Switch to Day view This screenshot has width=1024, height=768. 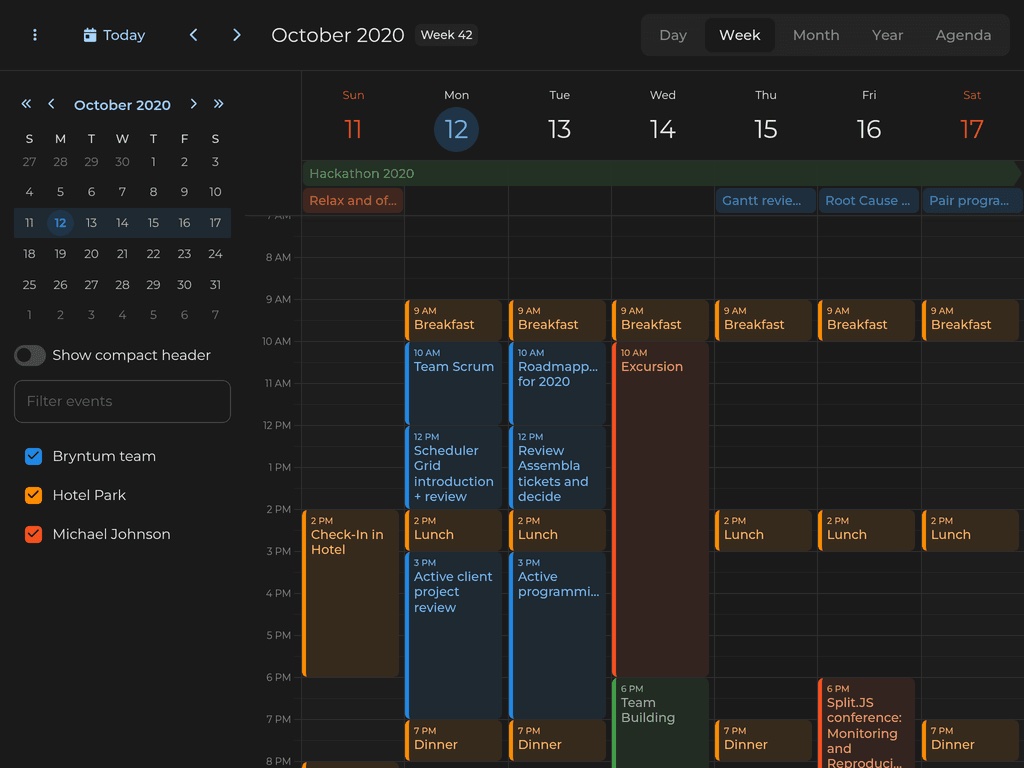[673, 35]
